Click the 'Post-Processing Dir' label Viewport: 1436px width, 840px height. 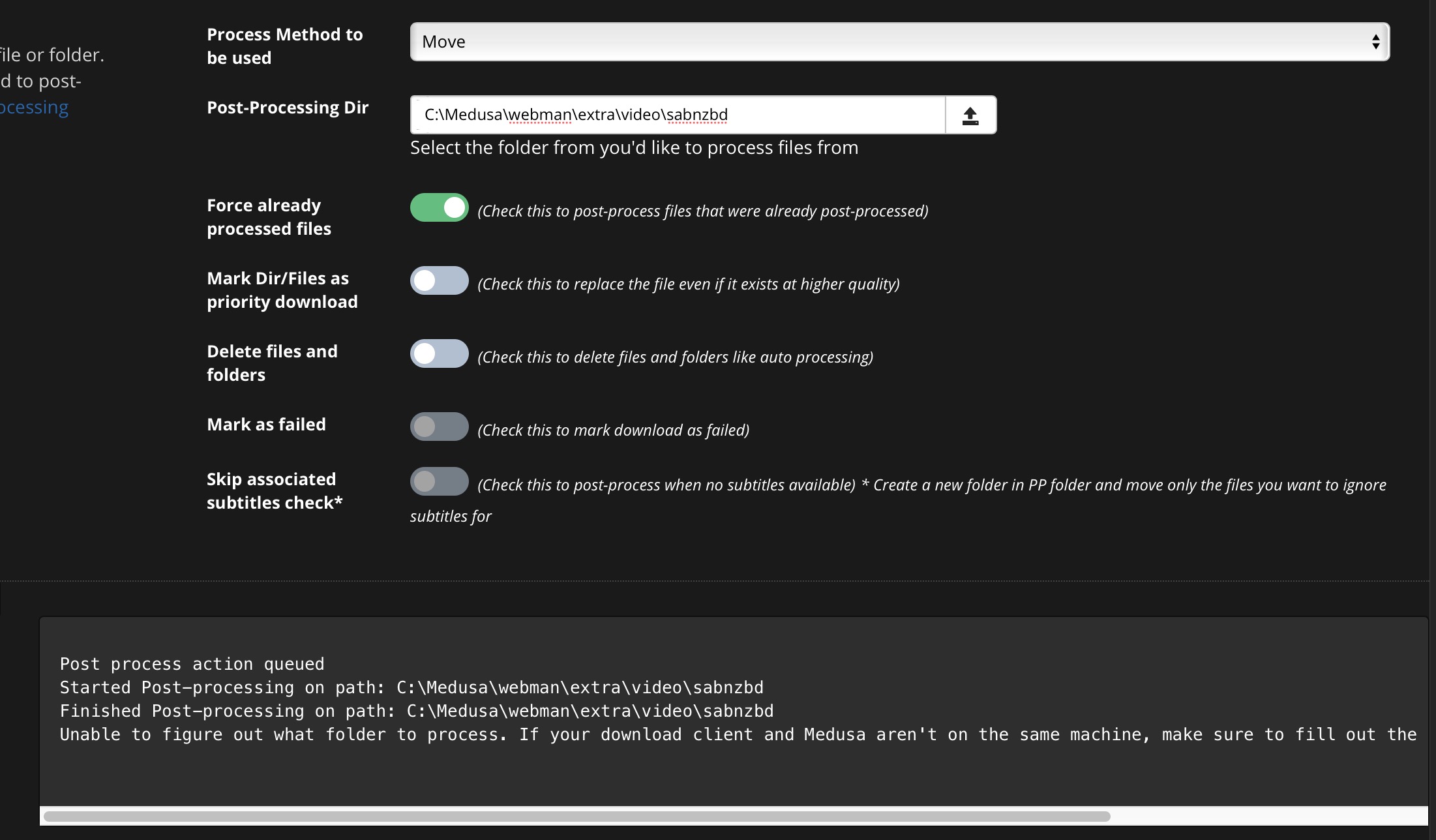(x=288, y=107)
